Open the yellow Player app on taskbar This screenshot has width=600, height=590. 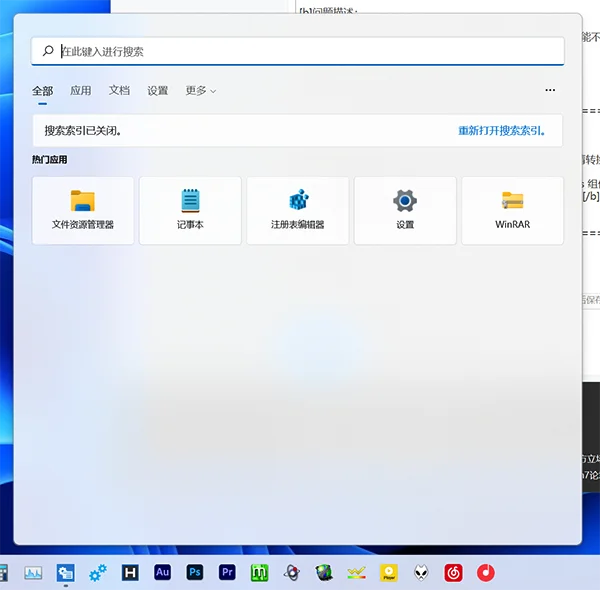click(x=389, y=573)
